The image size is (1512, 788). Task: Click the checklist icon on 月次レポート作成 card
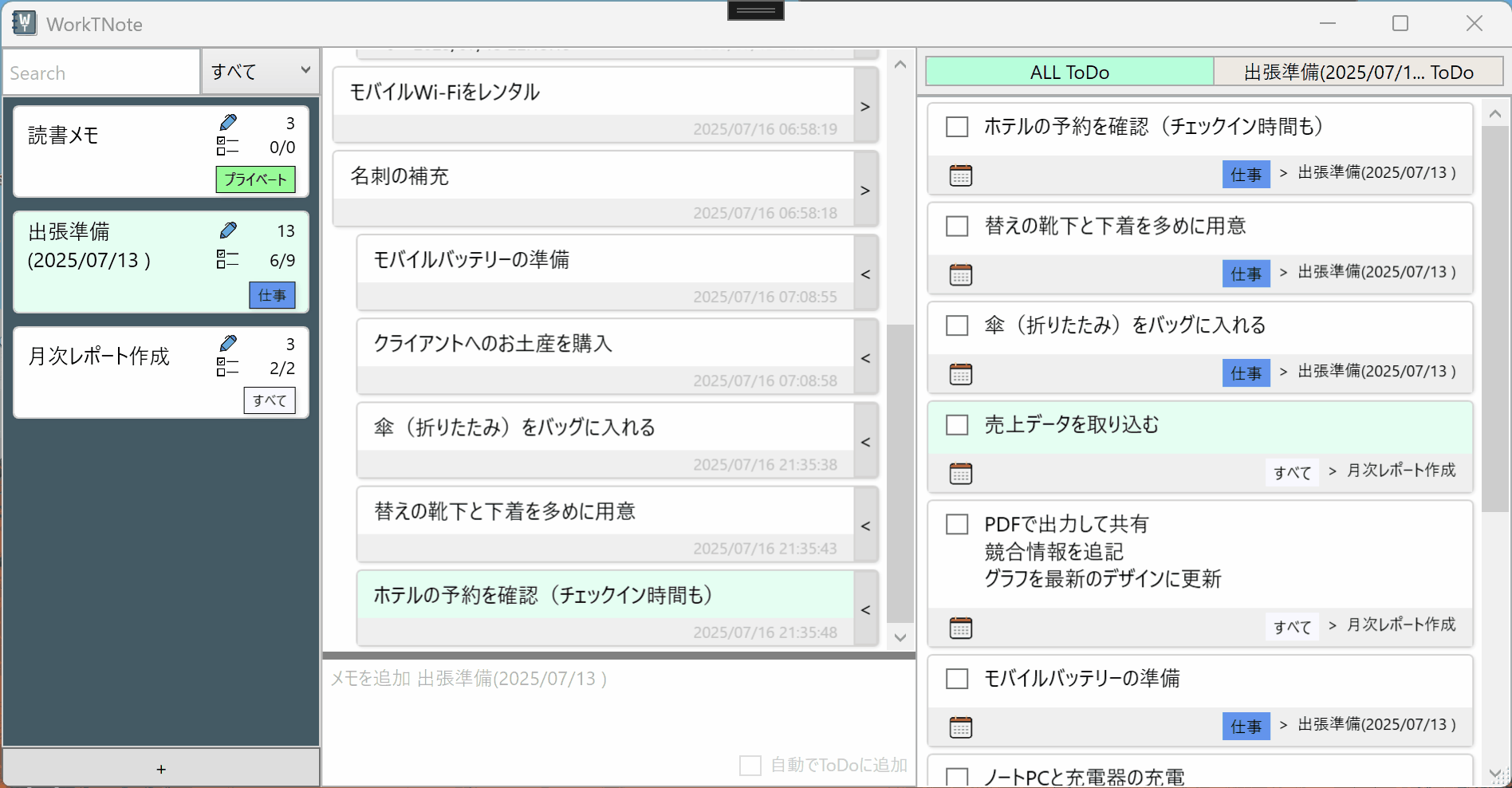coord(227,367)
